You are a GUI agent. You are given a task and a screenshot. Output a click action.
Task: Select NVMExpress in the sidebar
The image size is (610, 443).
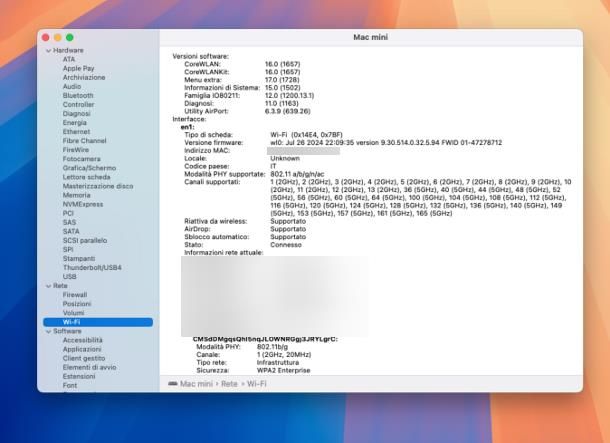tap(83, 204)
